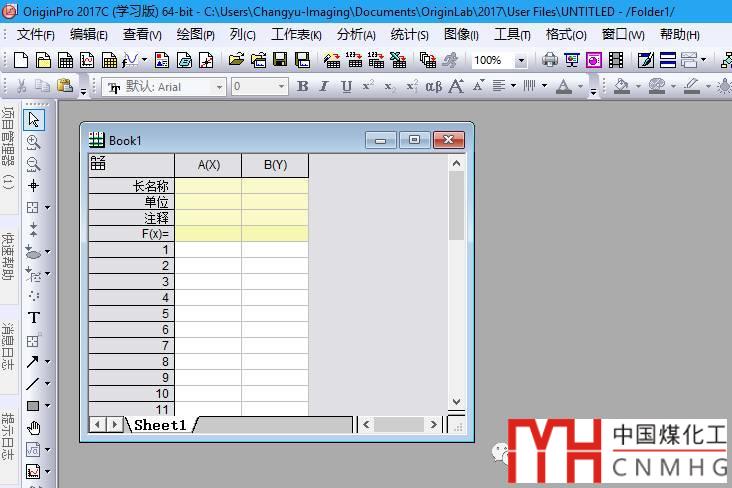Select the Pointer tool
Image resolution: width=732 pixels, height=488 pixels.
pos(34,120)
